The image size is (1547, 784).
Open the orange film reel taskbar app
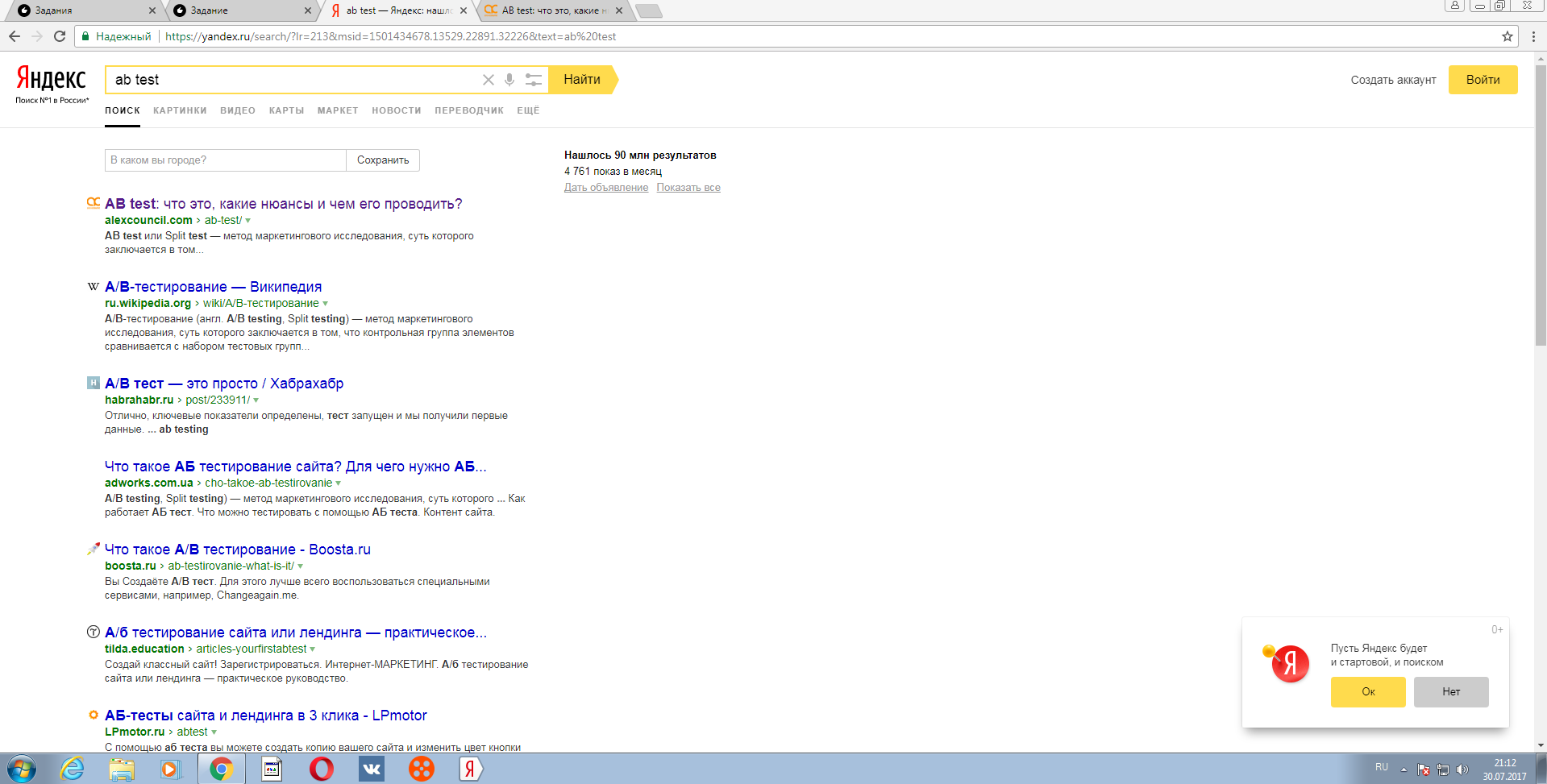click(x=421, y=769)
